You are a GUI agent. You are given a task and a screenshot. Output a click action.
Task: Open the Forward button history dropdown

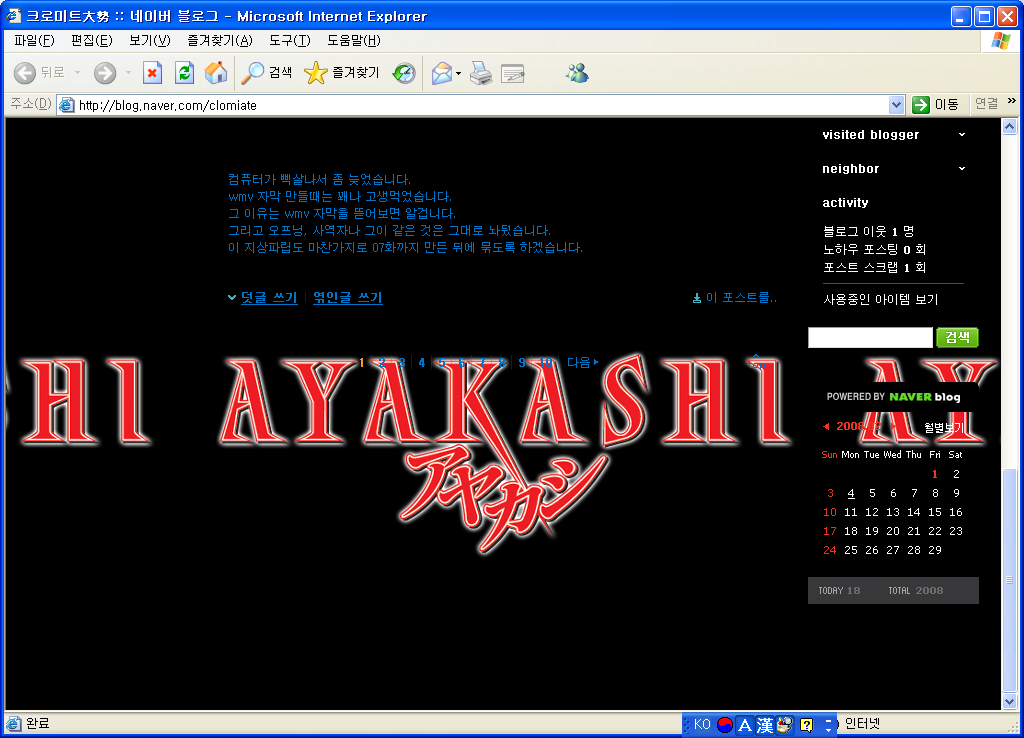tap(128, 72)
